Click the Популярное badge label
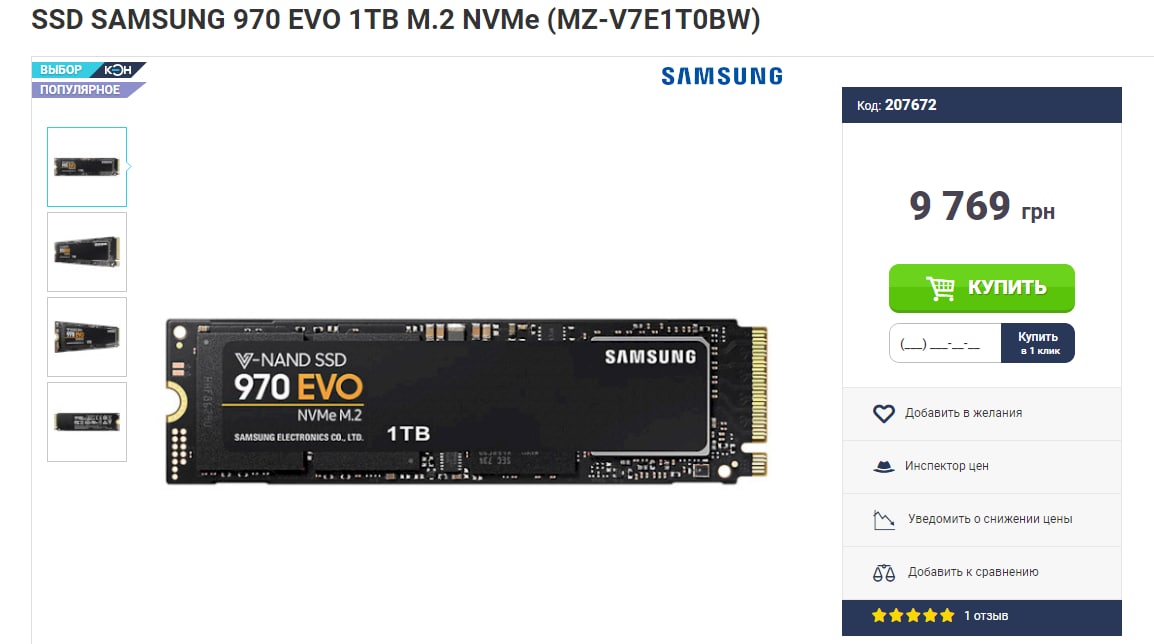 coord(79,90)
